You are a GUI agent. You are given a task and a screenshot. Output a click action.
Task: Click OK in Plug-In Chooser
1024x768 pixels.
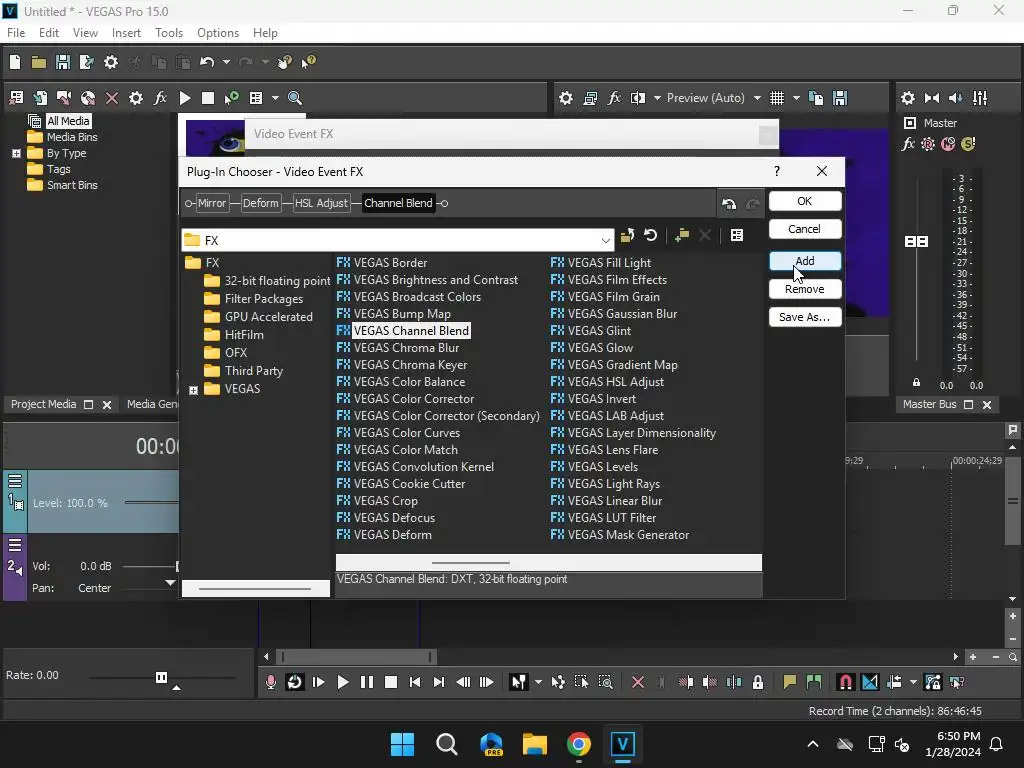point(805,201)
